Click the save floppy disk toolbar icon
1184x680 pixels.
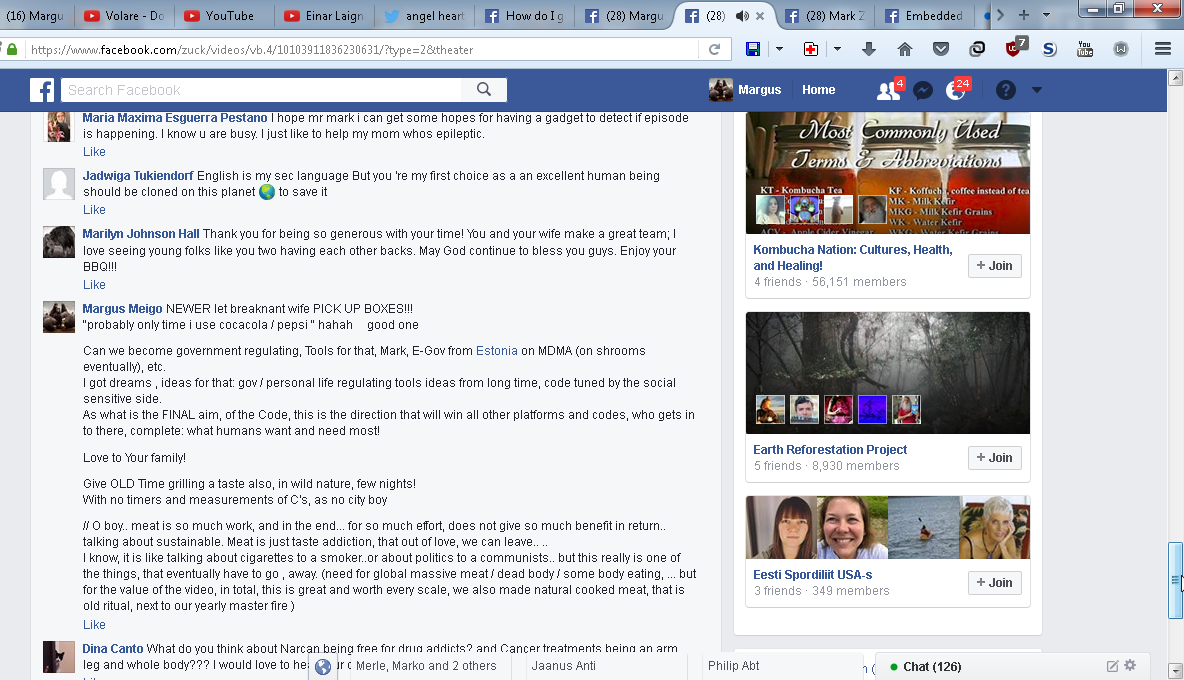tap(753, 49)
